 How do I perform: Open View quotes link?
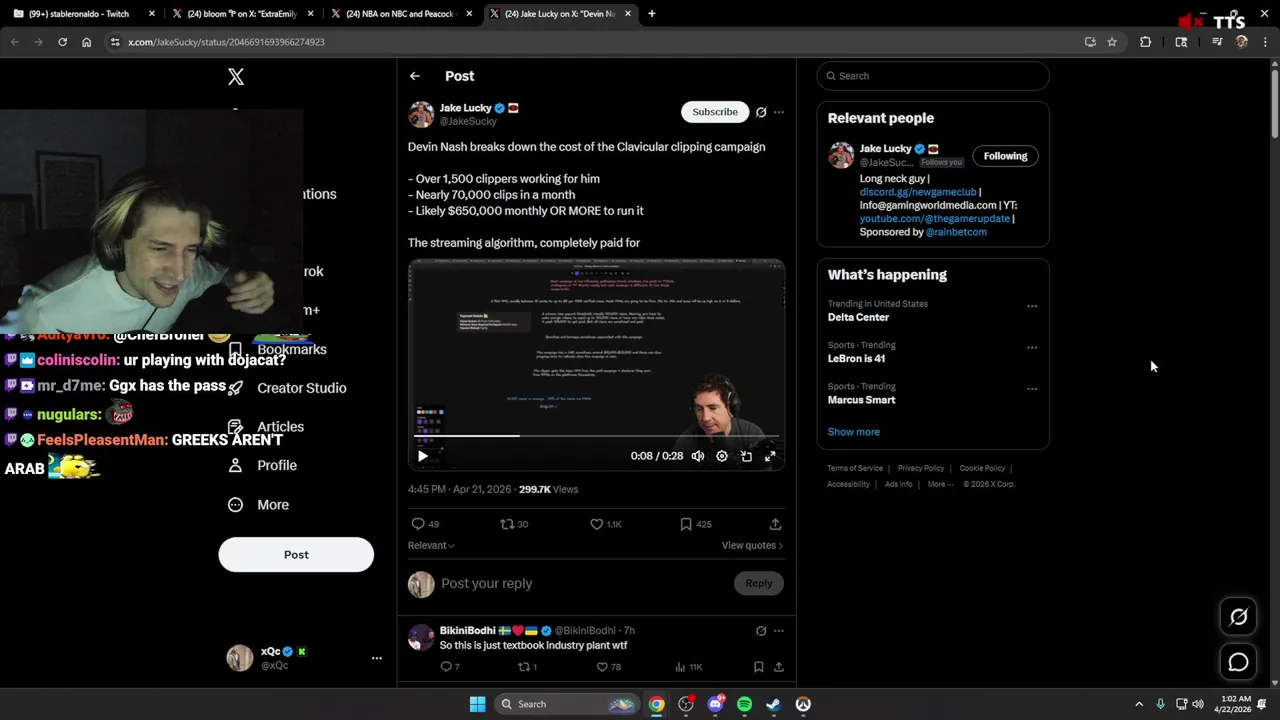[752, 545]
